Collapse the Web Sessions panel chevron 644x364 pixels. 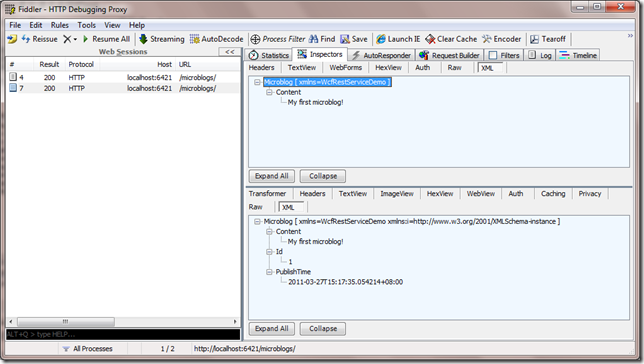(x=230, y=52)
